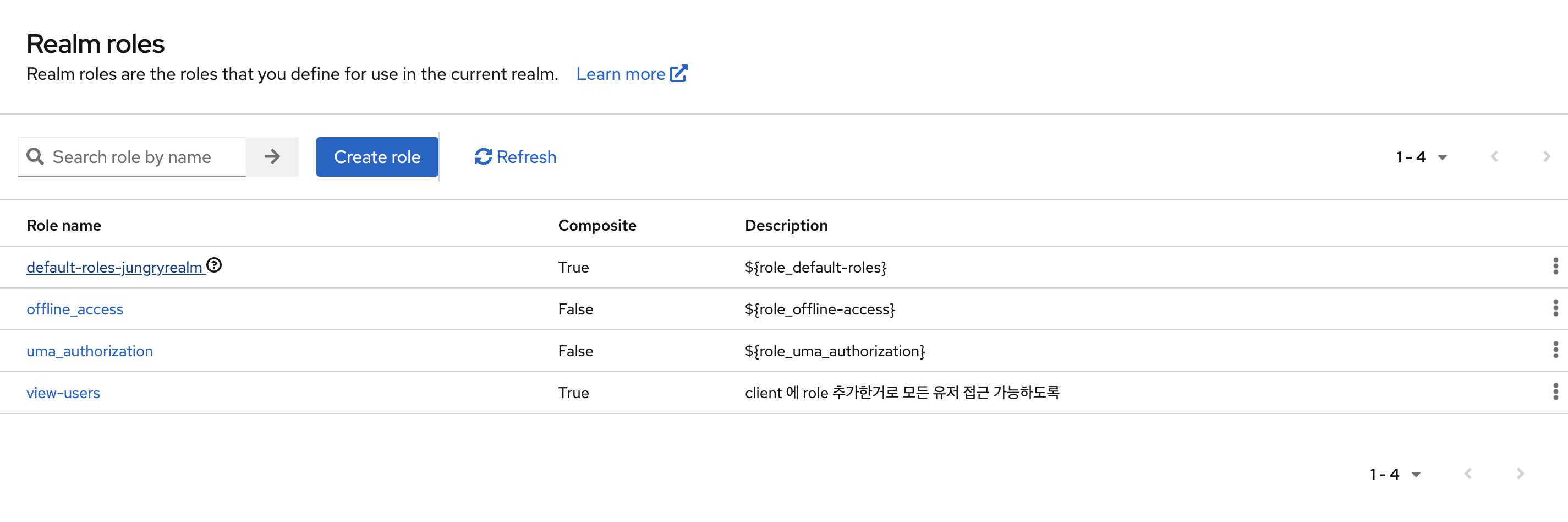The image size is (1568, 522).
Task: Click the Refresh circular arrows icon
Action: pos(483,156)
